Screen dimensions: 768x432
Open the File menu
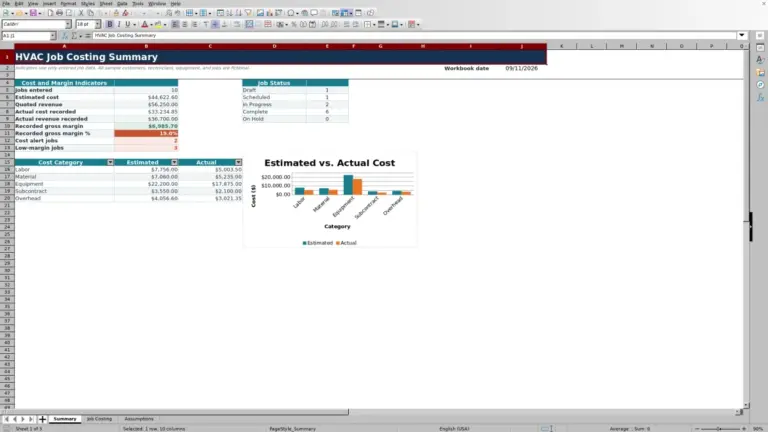pyautogui.click(x=6, y=3)
